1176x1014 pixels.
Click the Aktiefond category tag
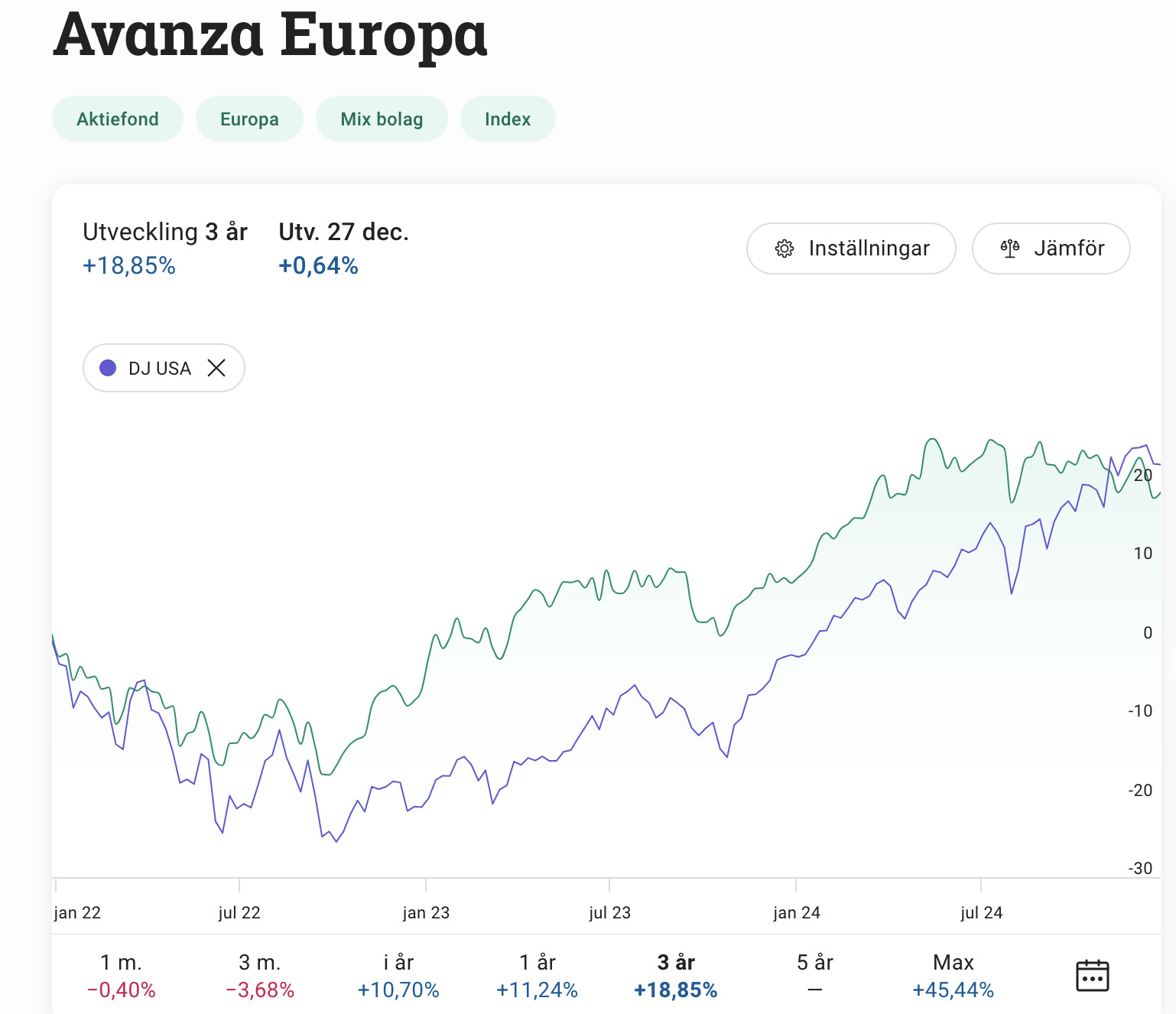[118, 119]
